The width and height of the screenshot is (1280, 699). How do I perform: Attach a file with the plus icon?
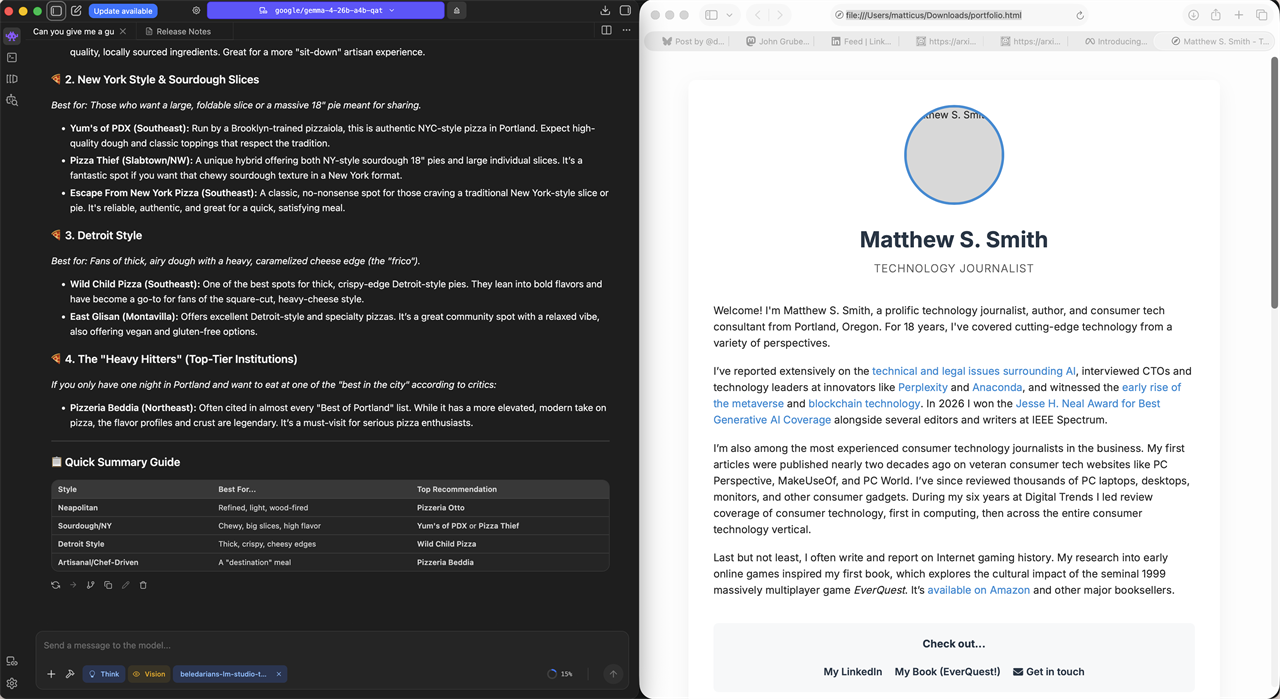pyautogui.click(x=51, y=674)
